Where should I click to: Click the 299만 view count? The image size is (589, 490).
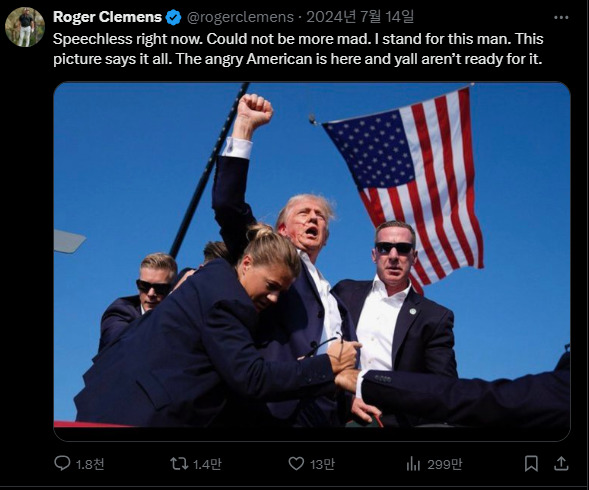(x=445, y=464)
